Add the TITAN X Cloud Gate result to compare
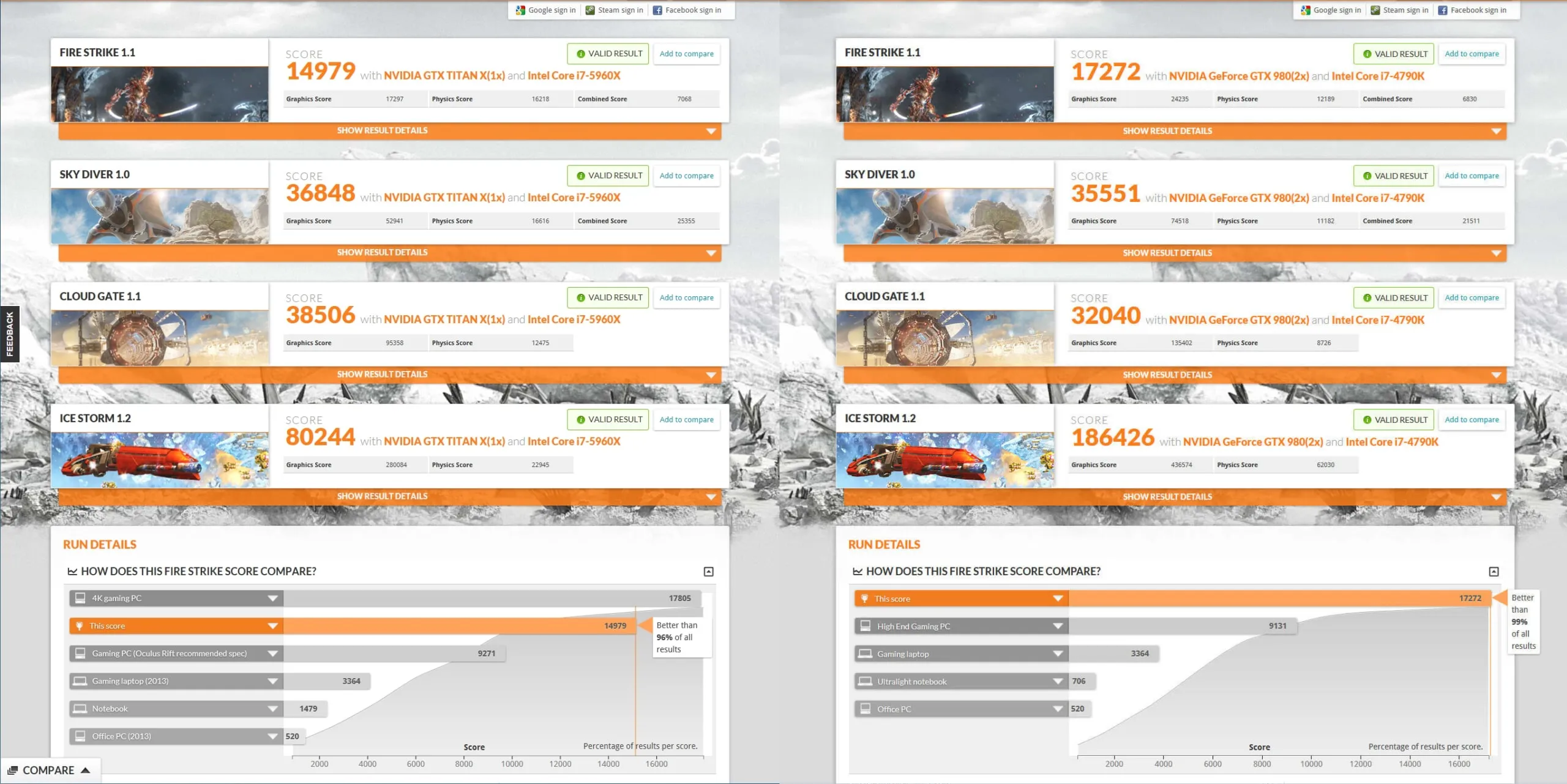The image size is (1567, 784). click(x=687, y=298)
